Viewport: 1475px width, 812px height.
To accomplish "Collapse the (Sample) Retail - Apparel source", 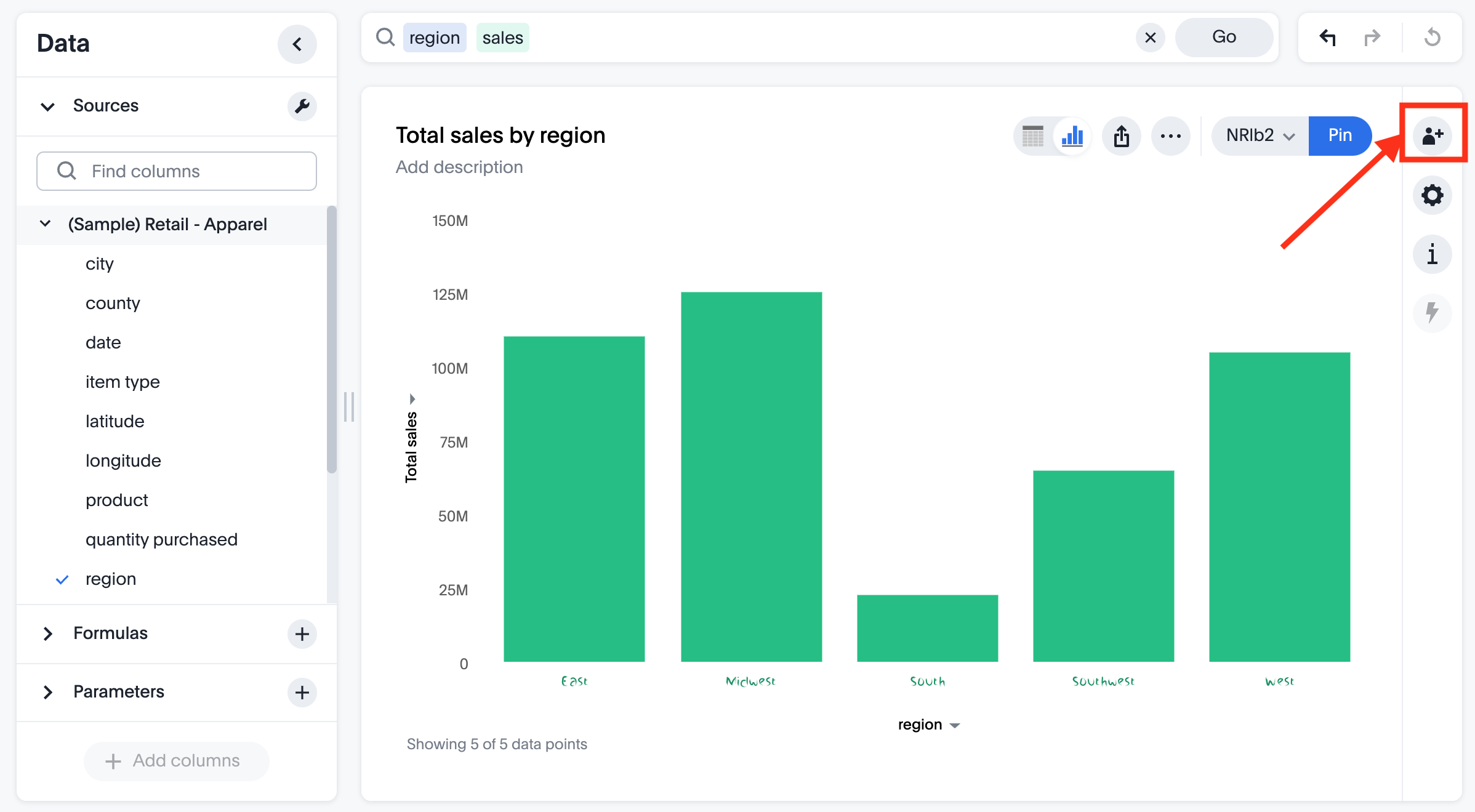I will point(46,224).
